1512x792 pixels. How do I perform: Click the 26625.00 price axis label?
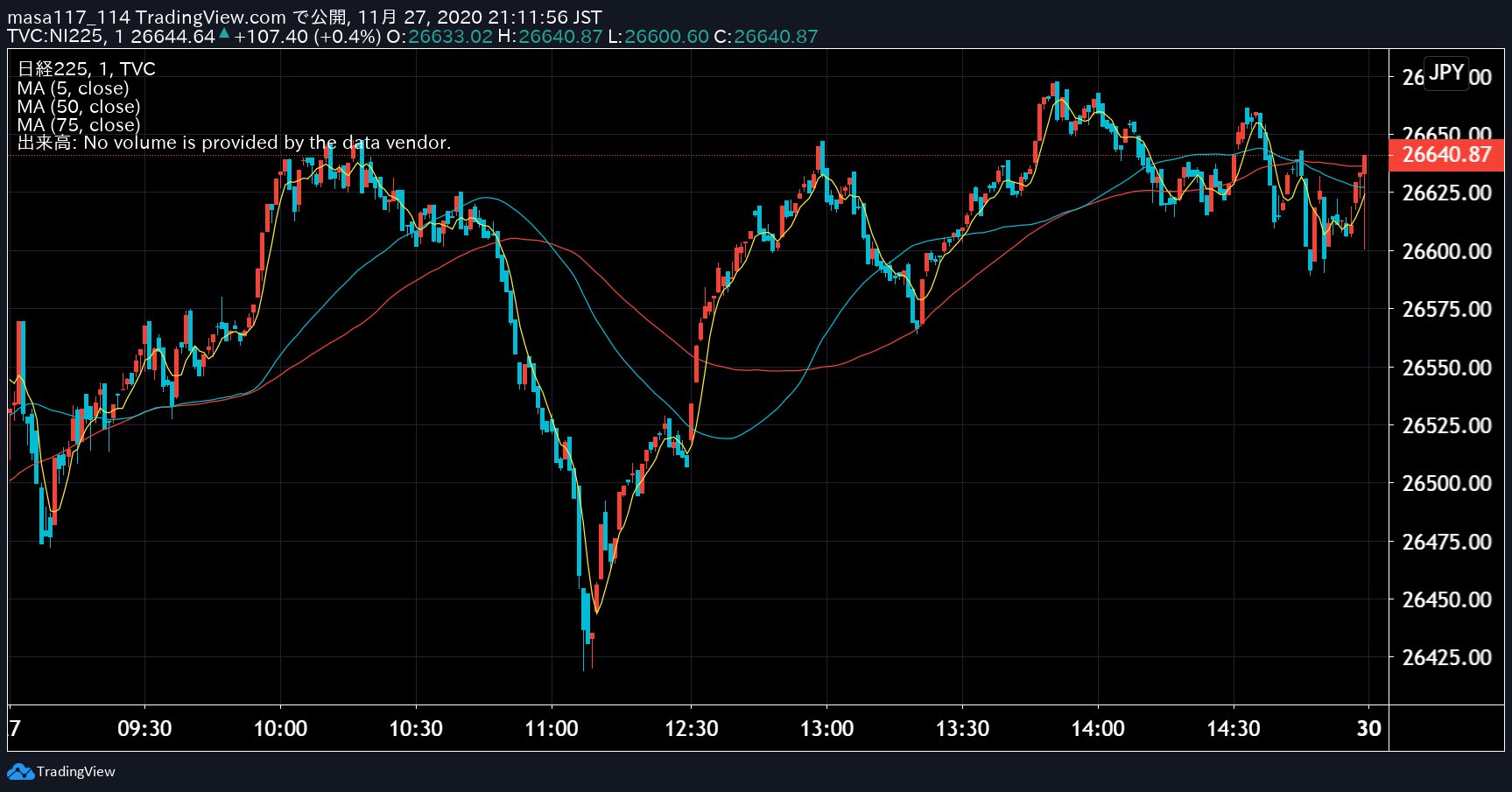pos(1446,193)
